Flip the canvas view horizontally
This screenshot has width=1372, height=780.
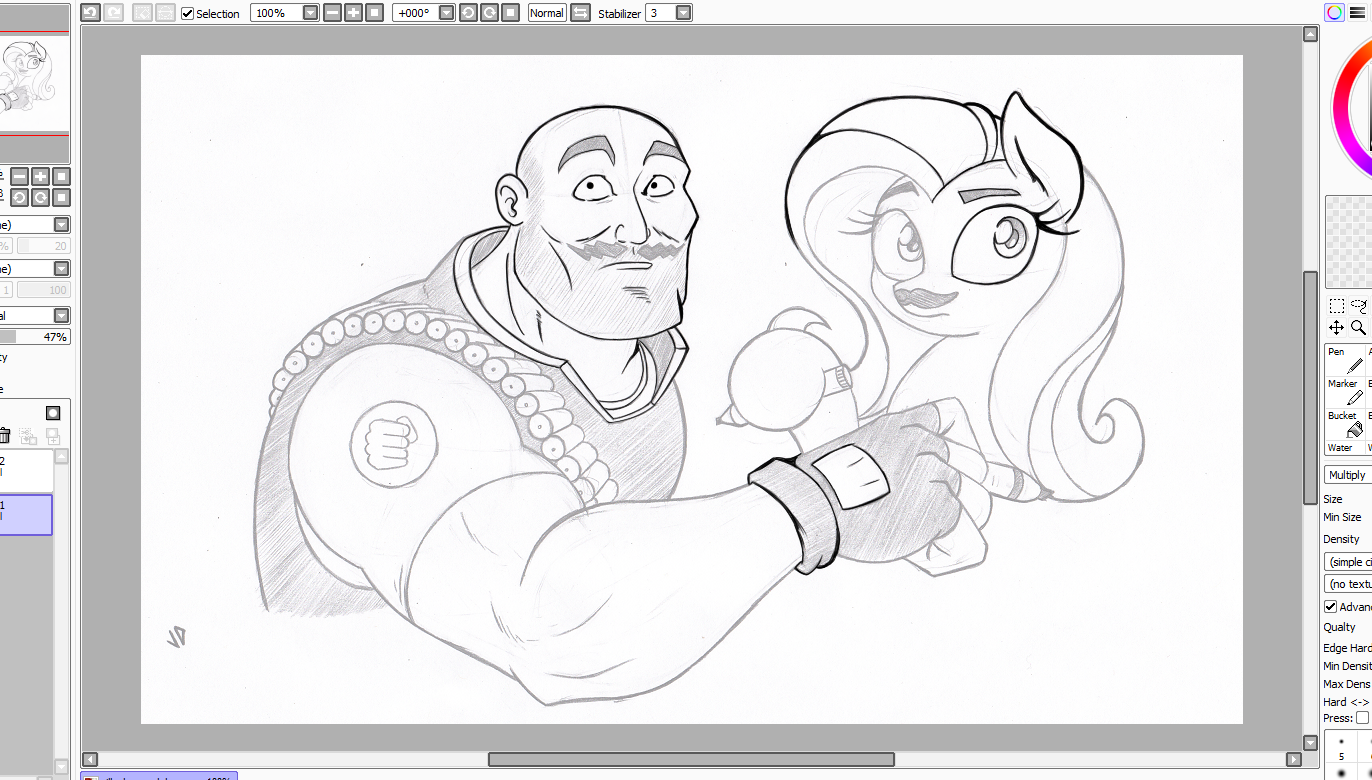580,13
